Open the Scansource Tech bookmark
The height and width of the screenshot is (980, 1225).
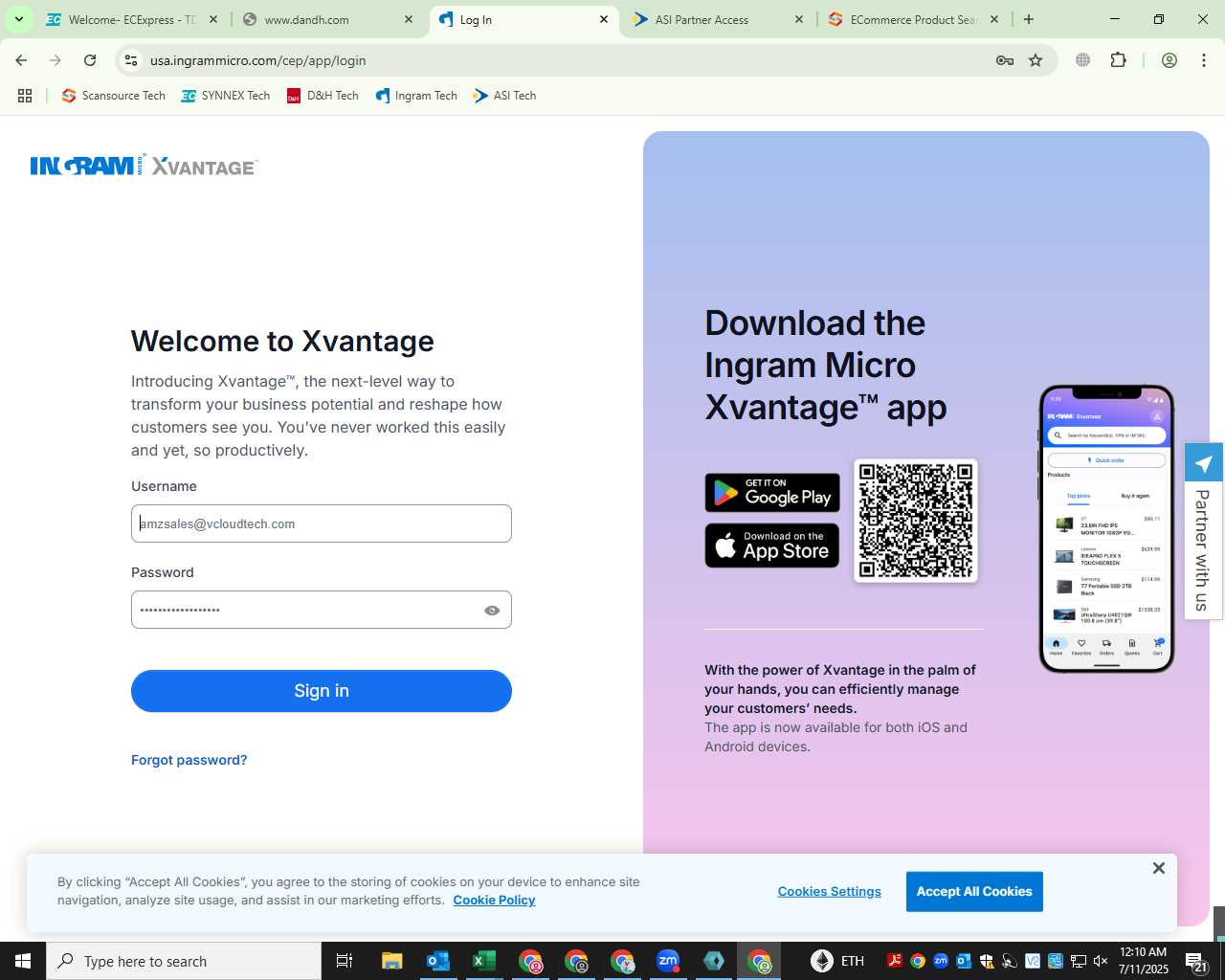pos(113,96)
